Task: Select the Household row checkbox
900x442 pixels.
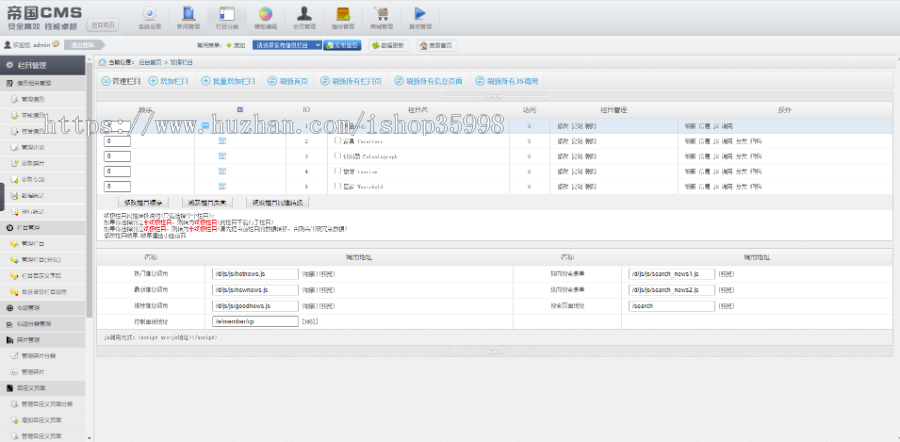Action: 338,185
